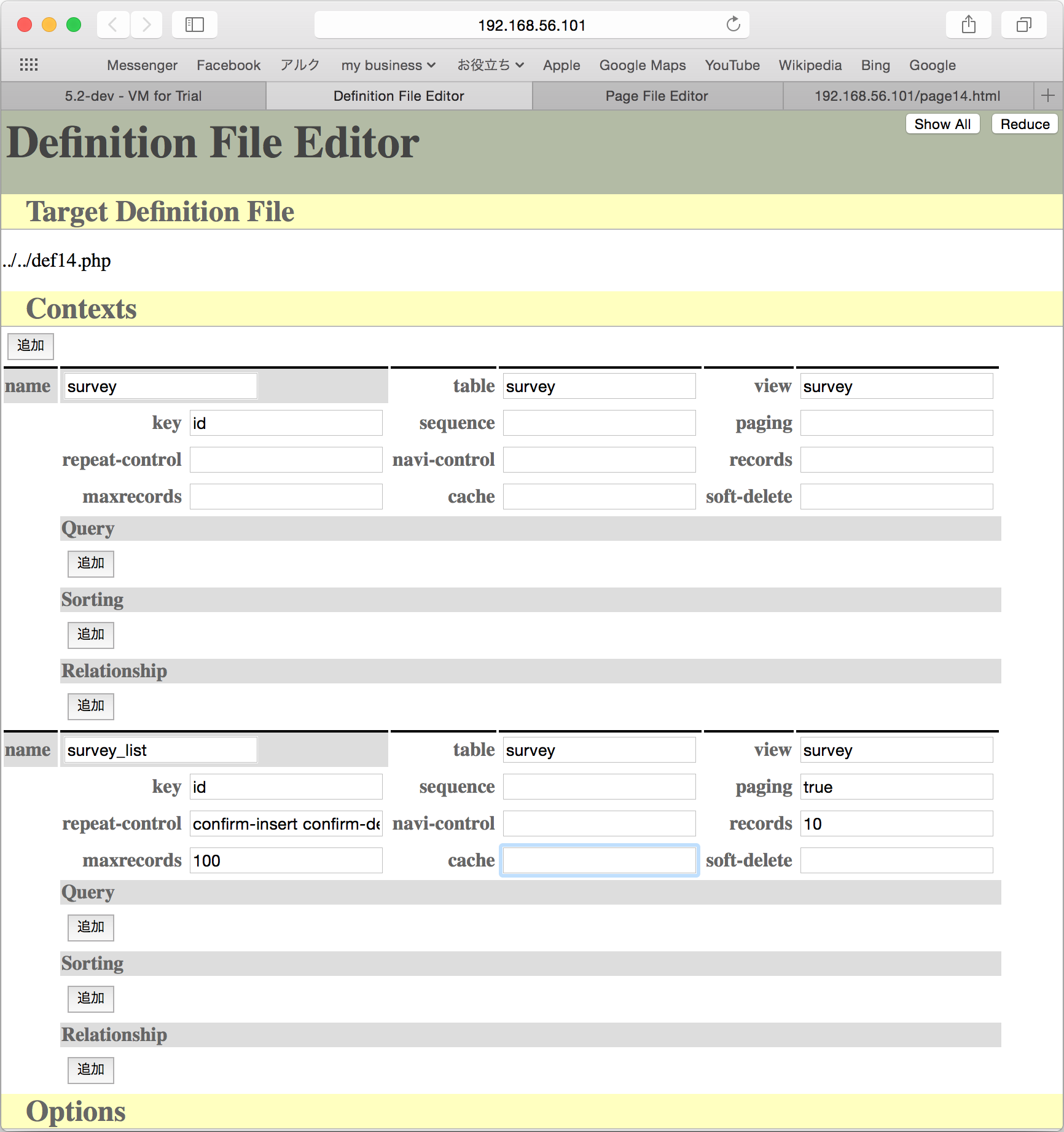
Task: Click sequence field of survey_list context
Action: click(x=599, y=787)
